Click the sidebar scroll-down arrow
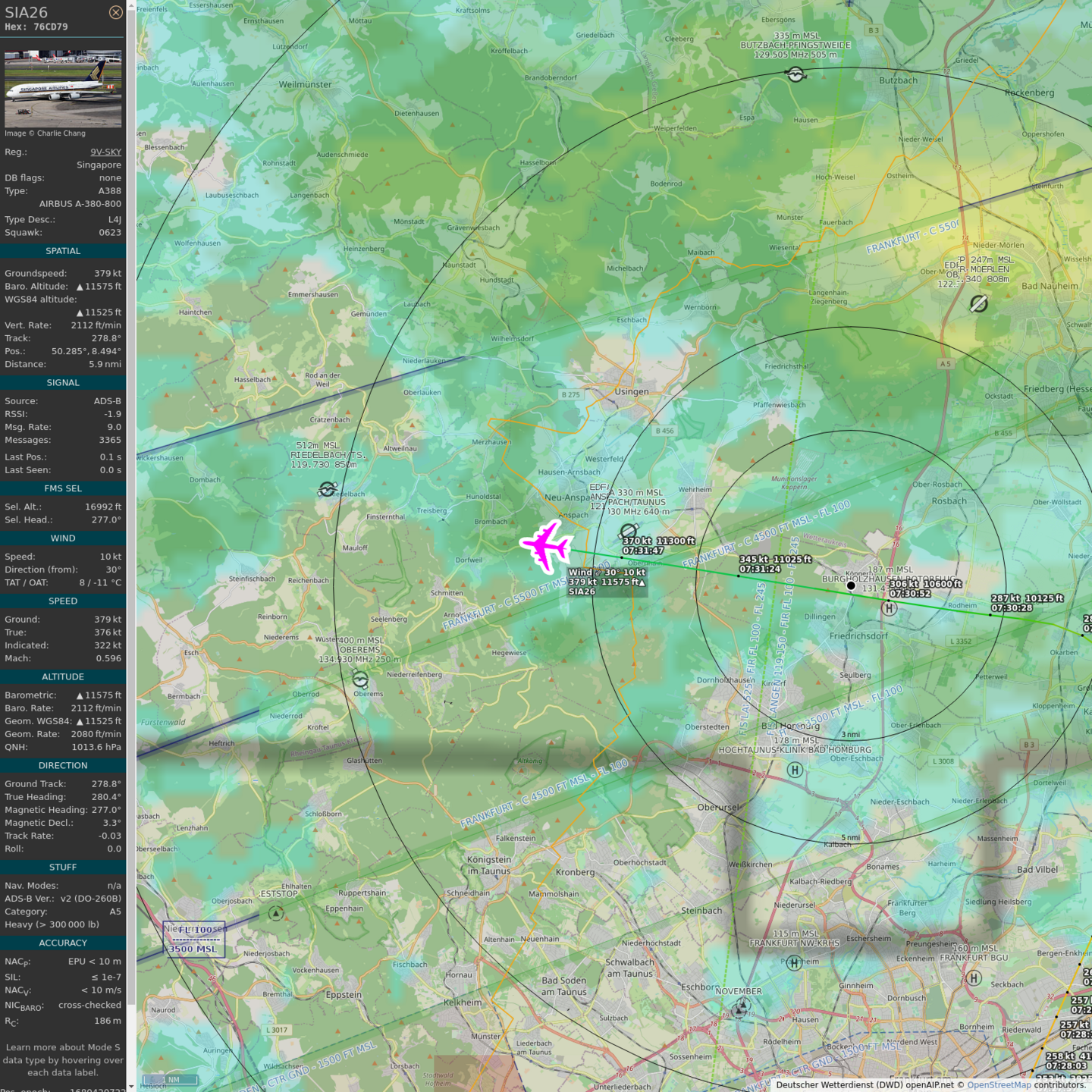Image resolution: width=1092 pixels, height=1092 pixels. [131, 1087]
